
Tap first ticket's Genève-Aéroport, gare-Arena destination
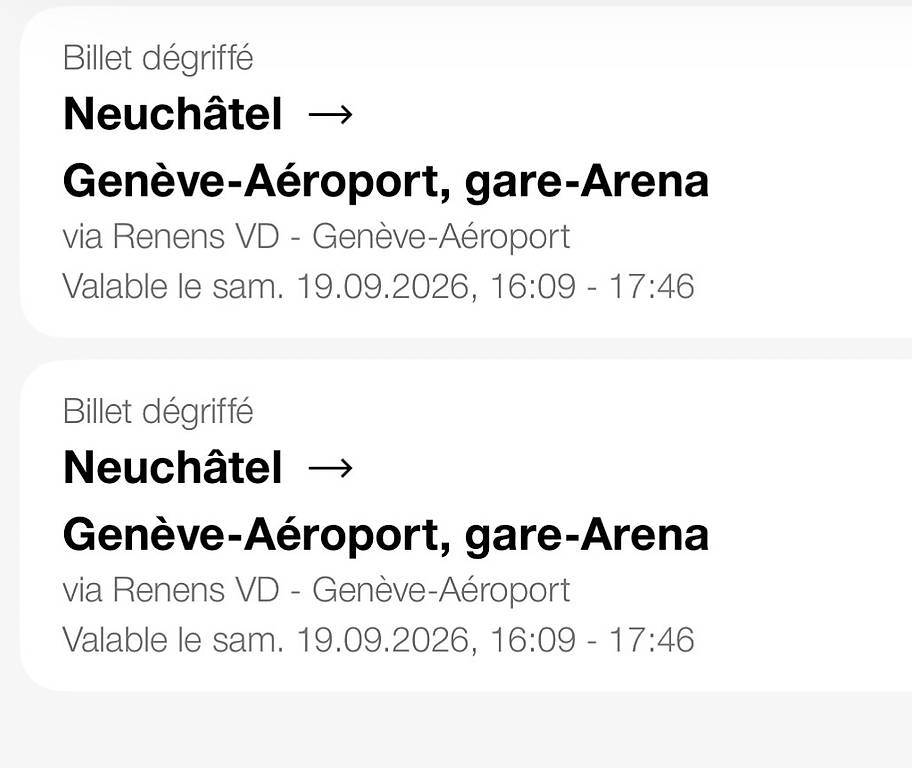(x=386, y=183)
